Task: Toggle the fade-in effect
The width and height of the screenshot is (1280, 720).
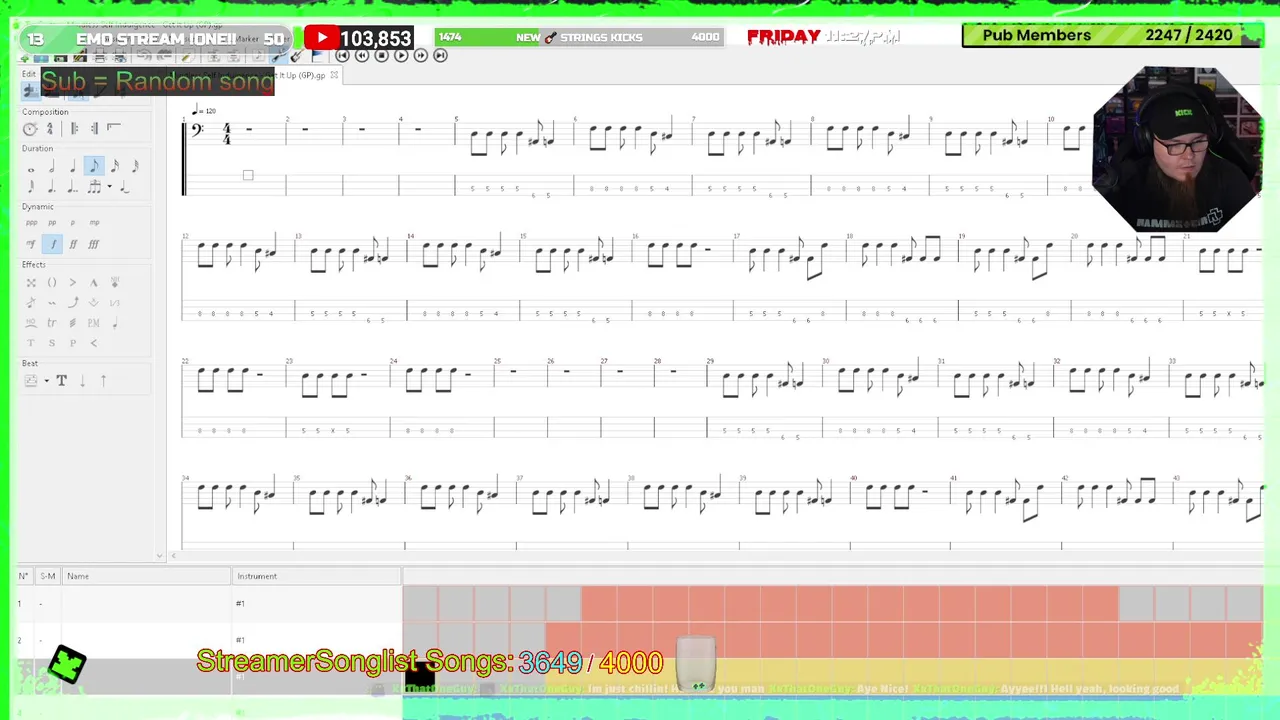Action: click(x=94, y=343)
